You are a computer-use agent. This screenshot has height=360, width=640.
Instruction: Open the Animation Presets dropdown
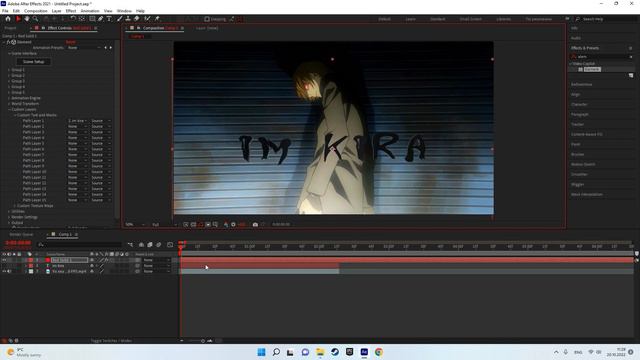pos(84,48)
